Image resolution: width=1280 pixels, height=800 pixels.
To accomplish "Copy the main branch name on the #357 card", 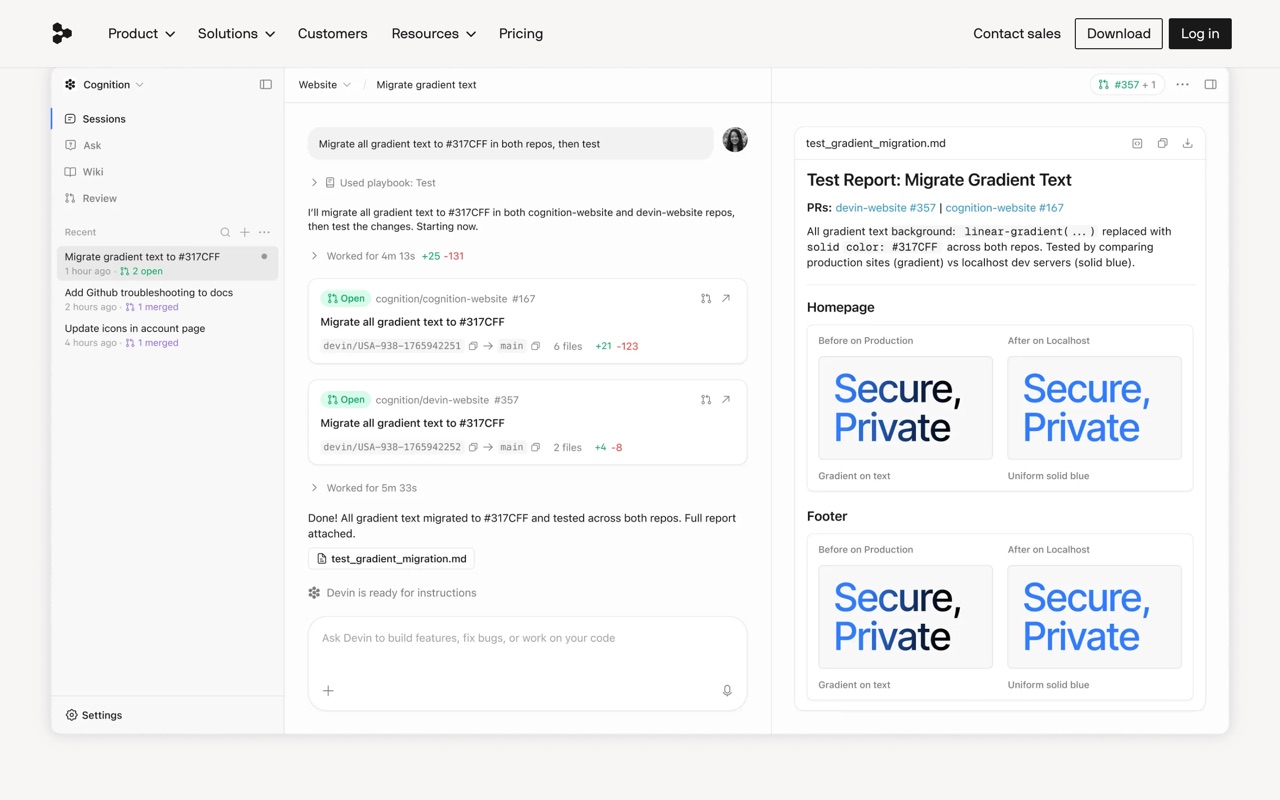I will coord(536,447).
